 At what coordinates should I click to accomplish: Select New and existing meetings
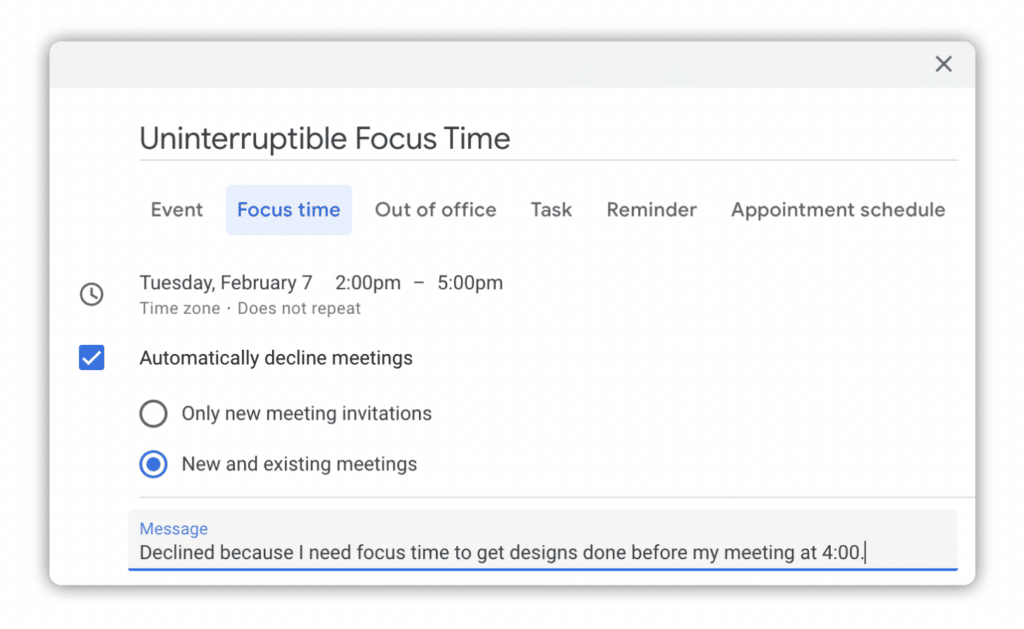(x=153, y=464)
